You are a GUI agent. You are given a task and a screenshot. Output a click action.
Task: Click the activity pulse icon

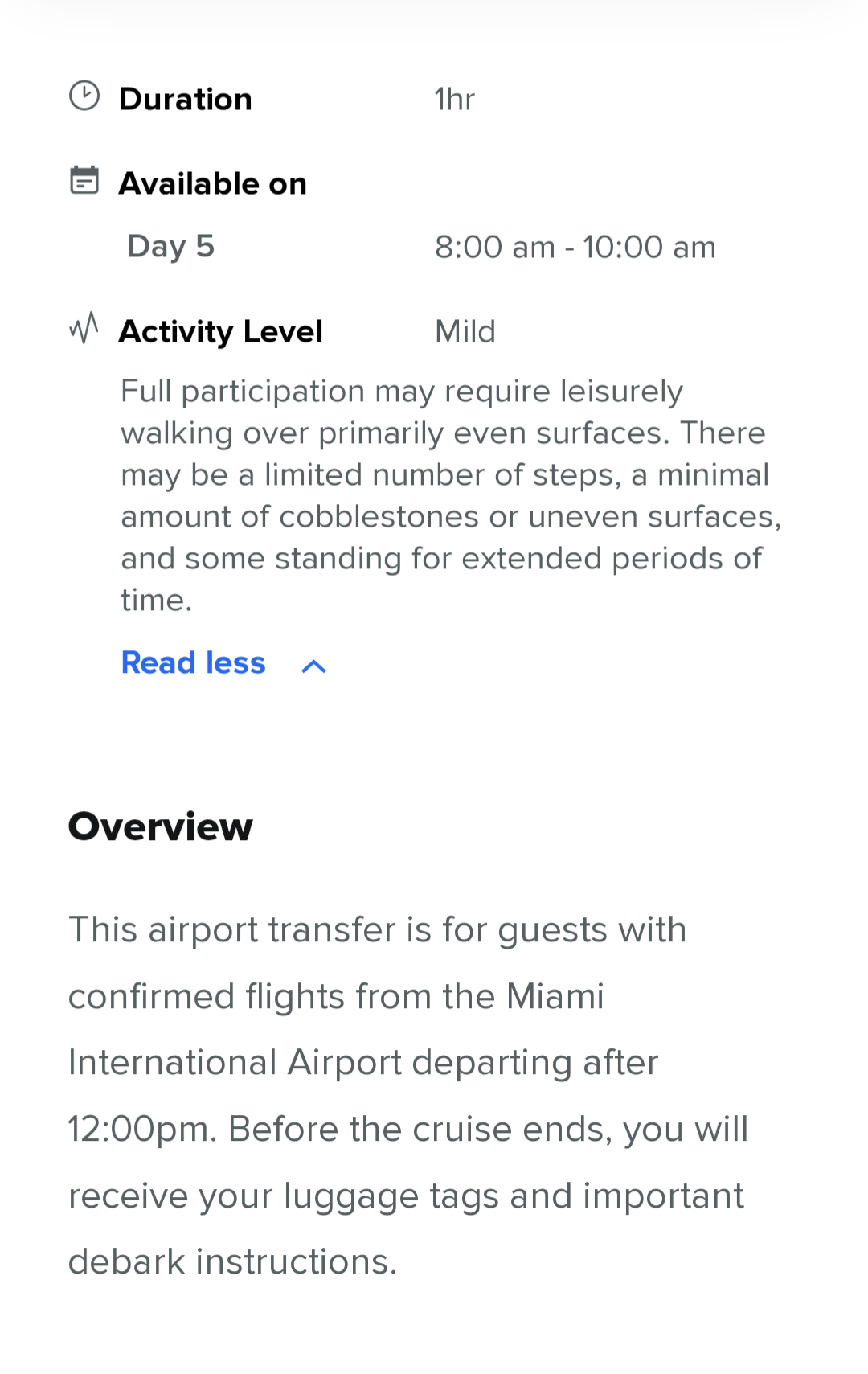click(x=84, y=328)
